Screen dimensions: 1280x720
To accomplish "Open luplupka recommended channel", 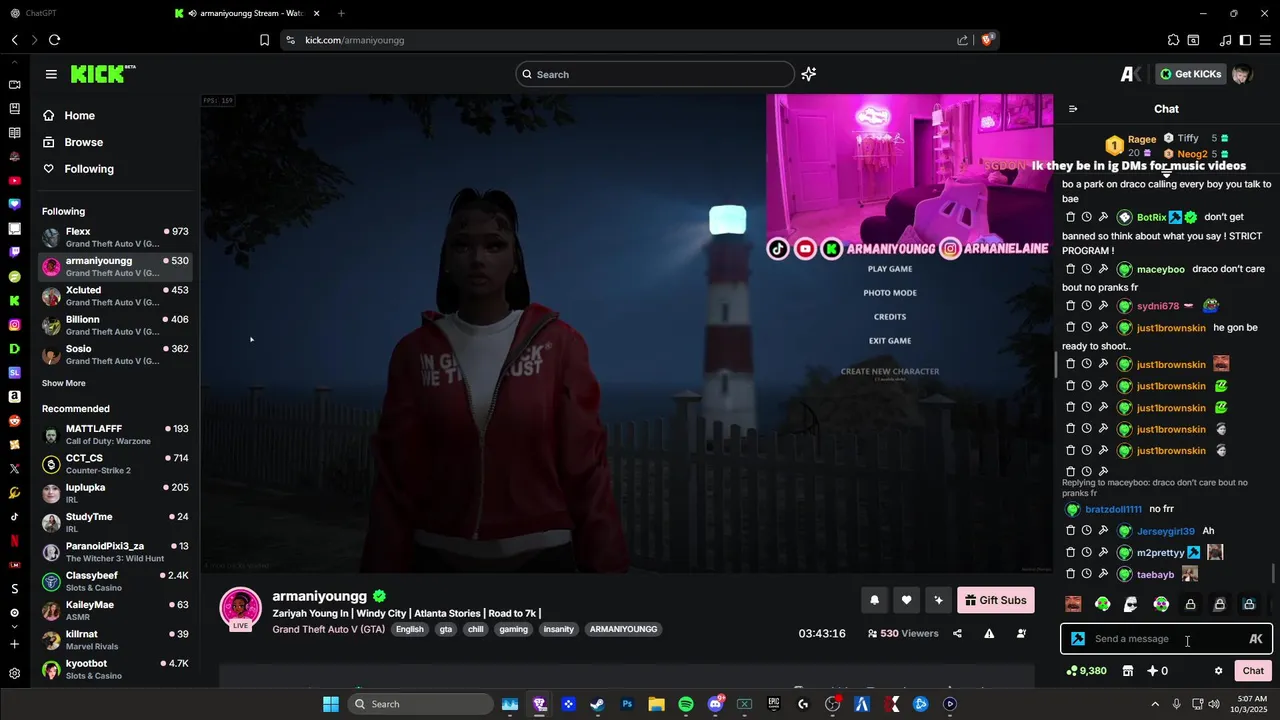I will [x=115, y=493].
